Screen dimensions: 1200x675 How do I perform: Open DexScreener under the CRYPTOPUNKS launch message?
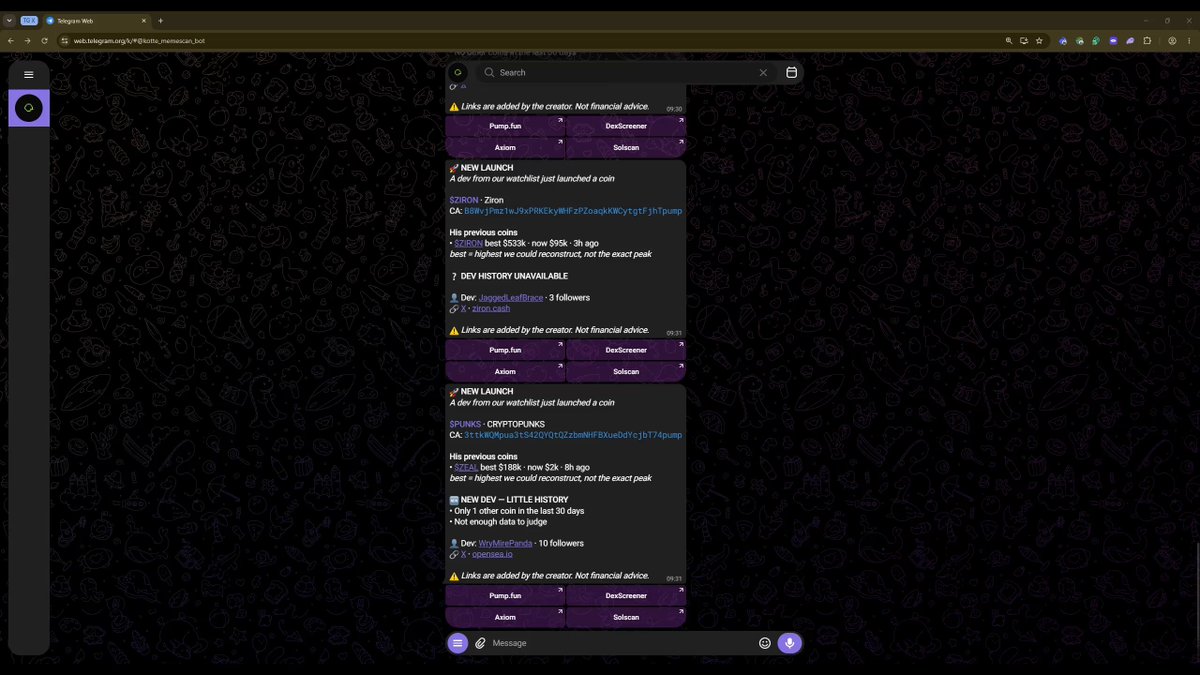pos(626,596)
